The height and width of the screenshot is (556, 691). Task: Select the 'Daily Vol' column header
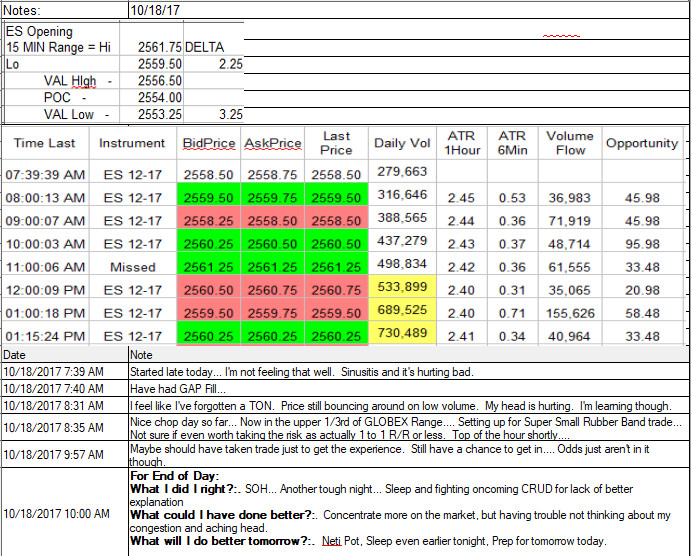pyautogui.click(x=402, y=143)
